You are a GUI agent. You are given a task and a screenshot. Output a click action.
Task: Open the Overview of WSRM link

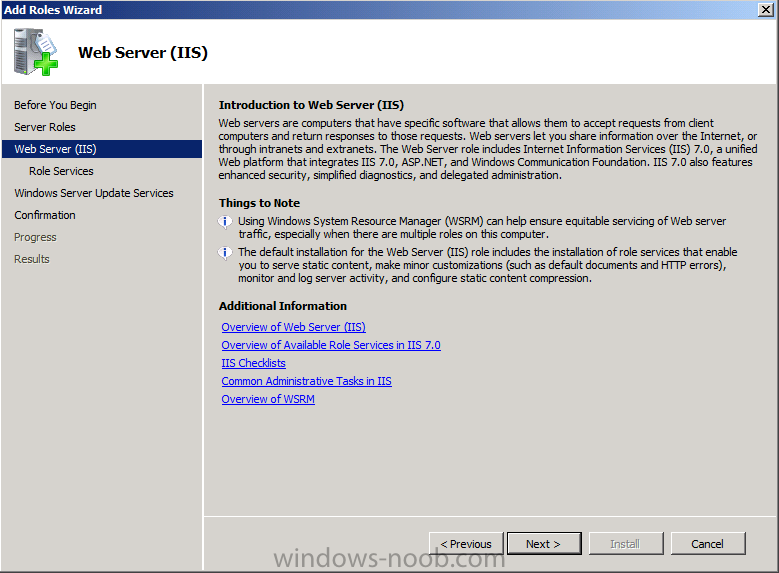coord(268,399)
